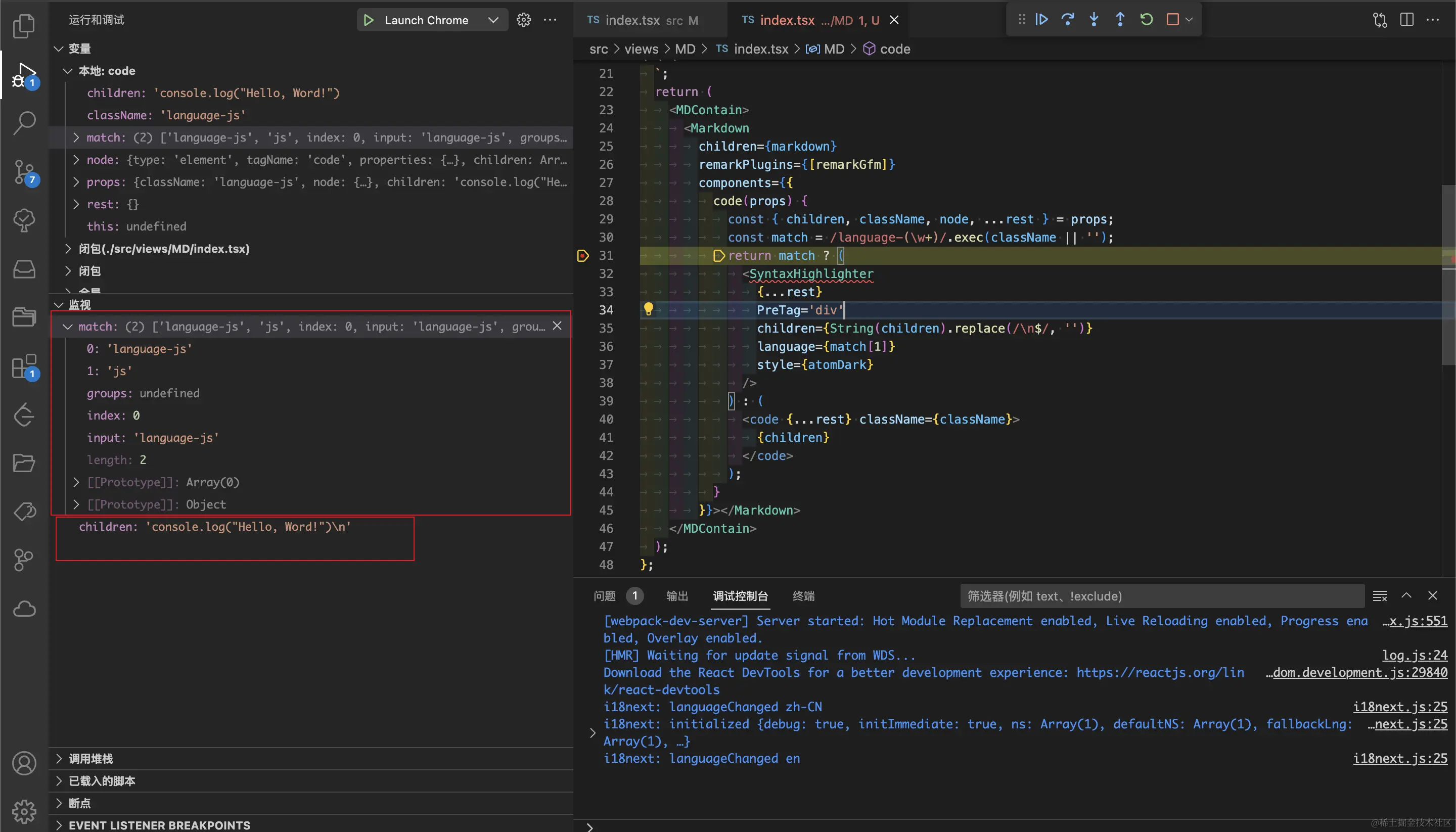Switch to the 输出 panel tab
Image resolution: width=1456 pixels, height=832 pixels.
(677, 596)
